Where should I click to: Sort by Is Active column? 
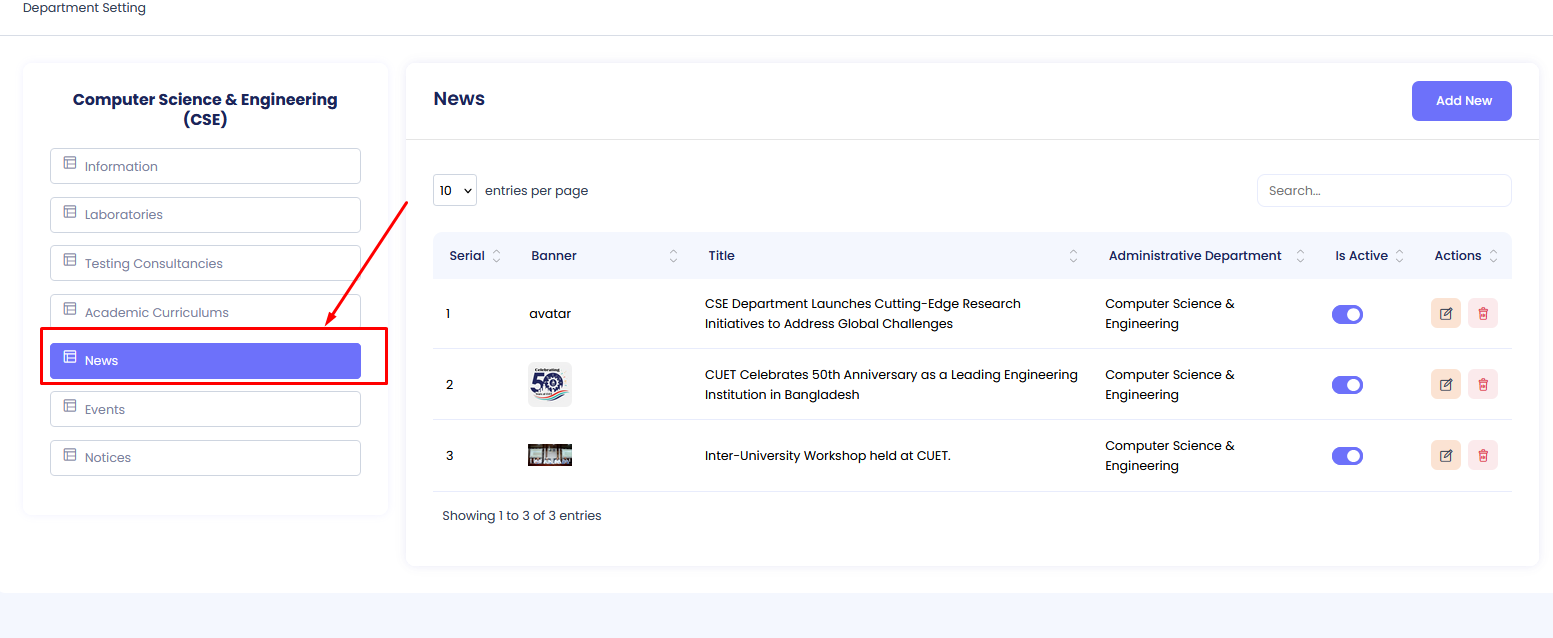coord(1399,256)
